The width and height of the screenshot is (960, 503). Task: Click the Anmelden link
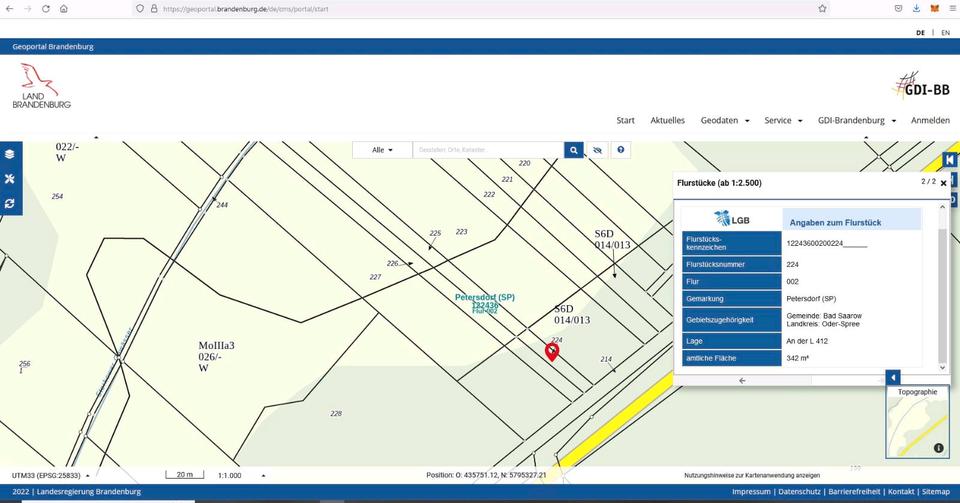point(930,120)
